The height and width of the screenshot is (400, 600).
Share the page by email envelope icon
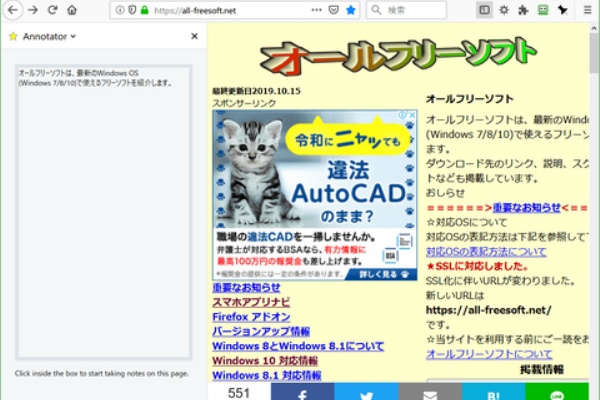point(430,391)
